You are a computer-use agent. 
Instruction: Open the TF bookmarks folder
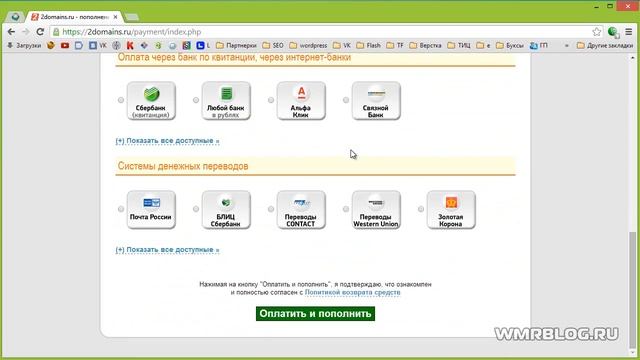click(x=395, y=45)
